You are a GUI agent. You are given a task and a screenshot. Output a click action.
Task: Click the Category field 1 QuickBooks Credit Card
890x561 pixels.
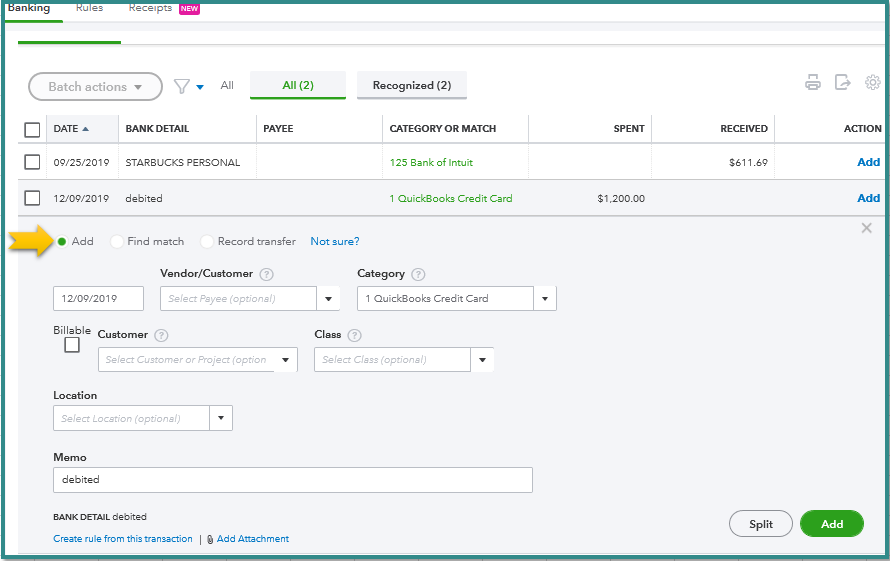point(446,299)
